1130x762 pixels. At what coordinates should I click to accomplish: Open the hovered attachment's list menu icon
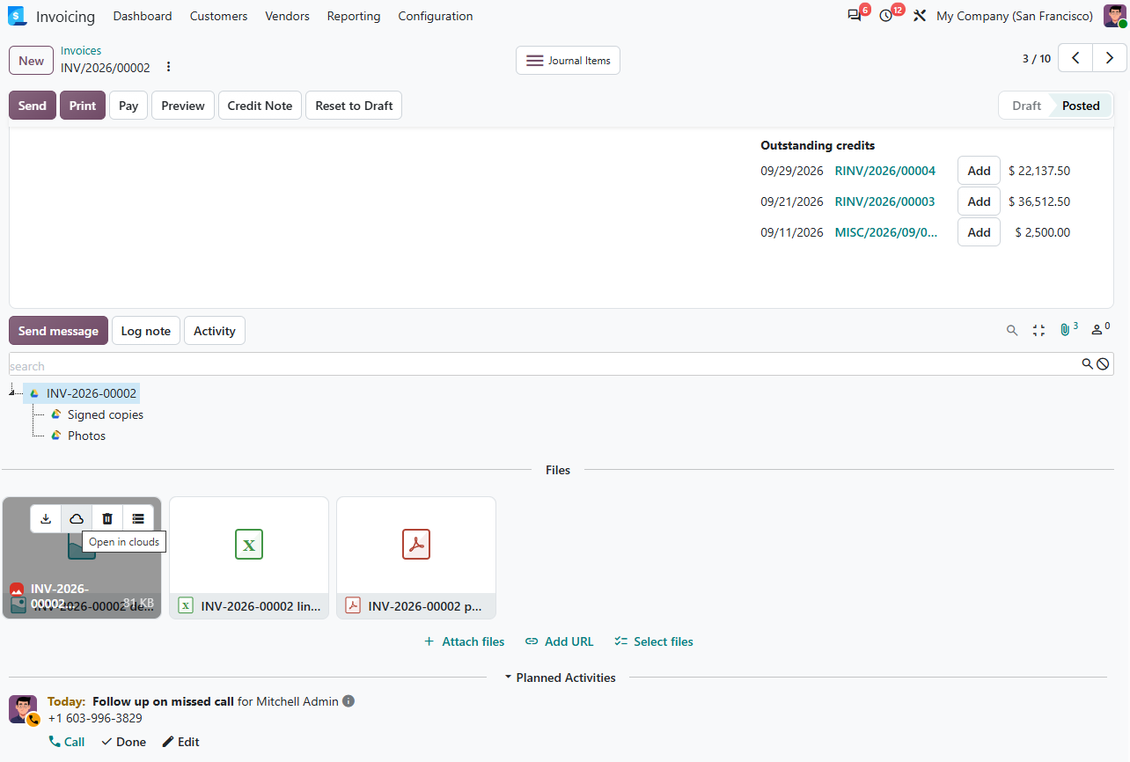click(x=138, y=519)
